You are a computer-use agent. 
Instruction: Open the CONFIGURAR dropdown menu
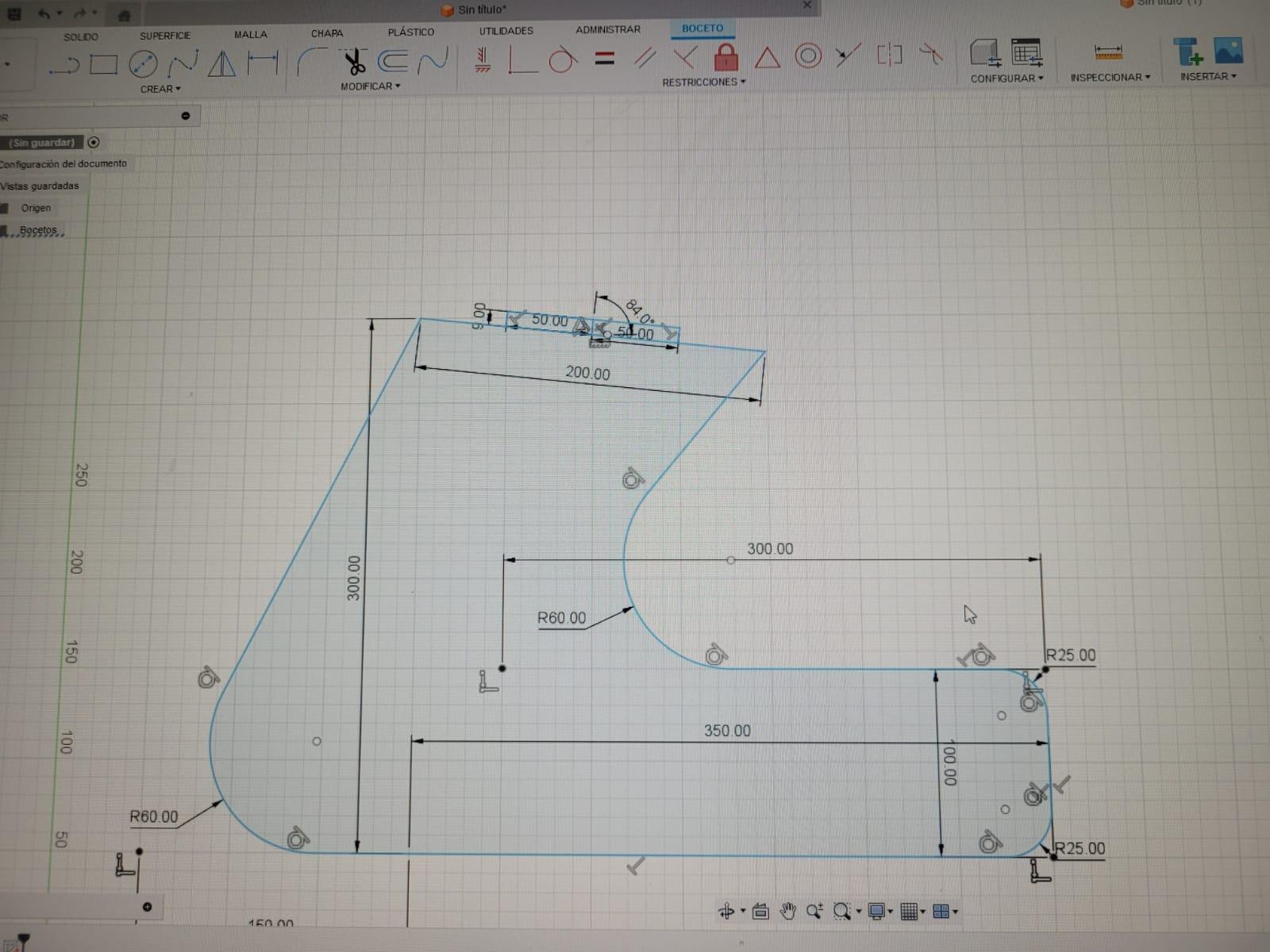pyautogui.click(x=1006, y=79)
